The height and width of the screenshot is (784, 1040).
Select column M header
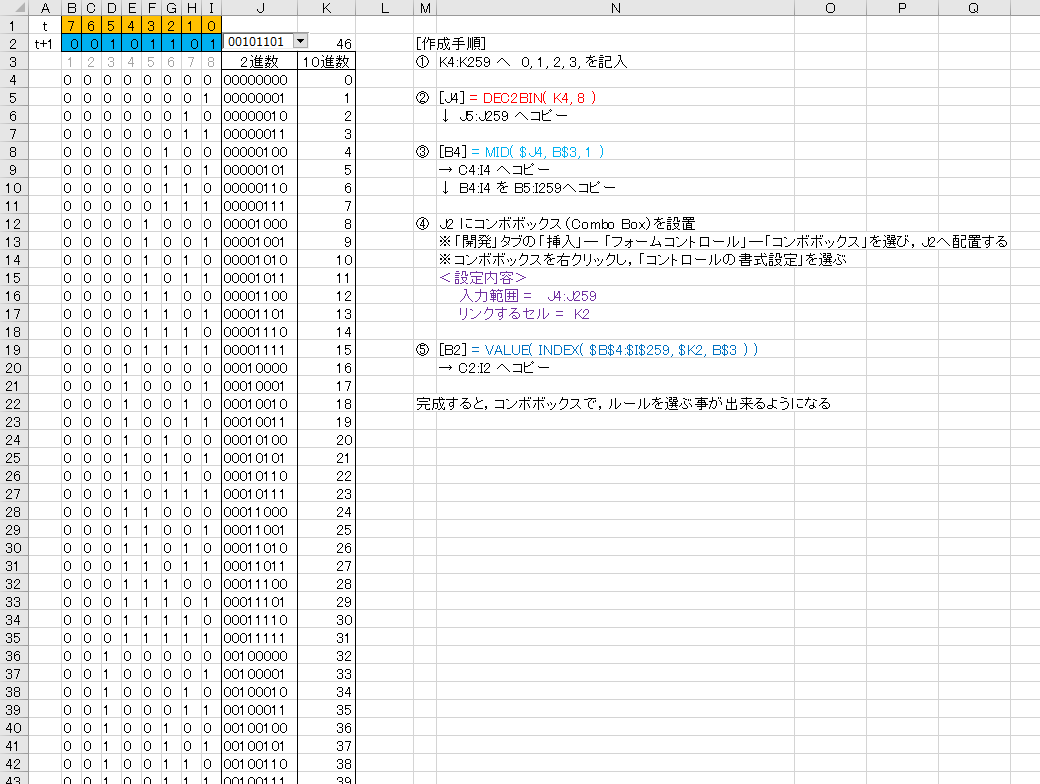point(425,8)
